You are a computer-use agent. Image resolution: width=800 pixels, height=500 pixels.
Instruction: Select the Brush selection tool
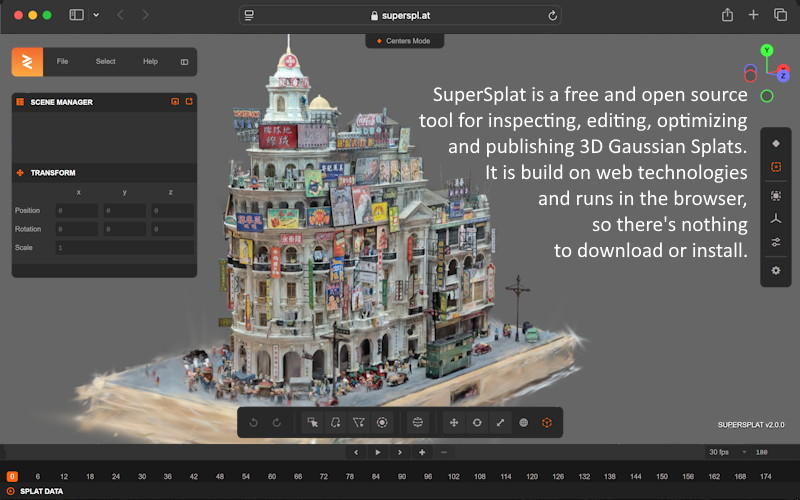(x=382, y=423)
